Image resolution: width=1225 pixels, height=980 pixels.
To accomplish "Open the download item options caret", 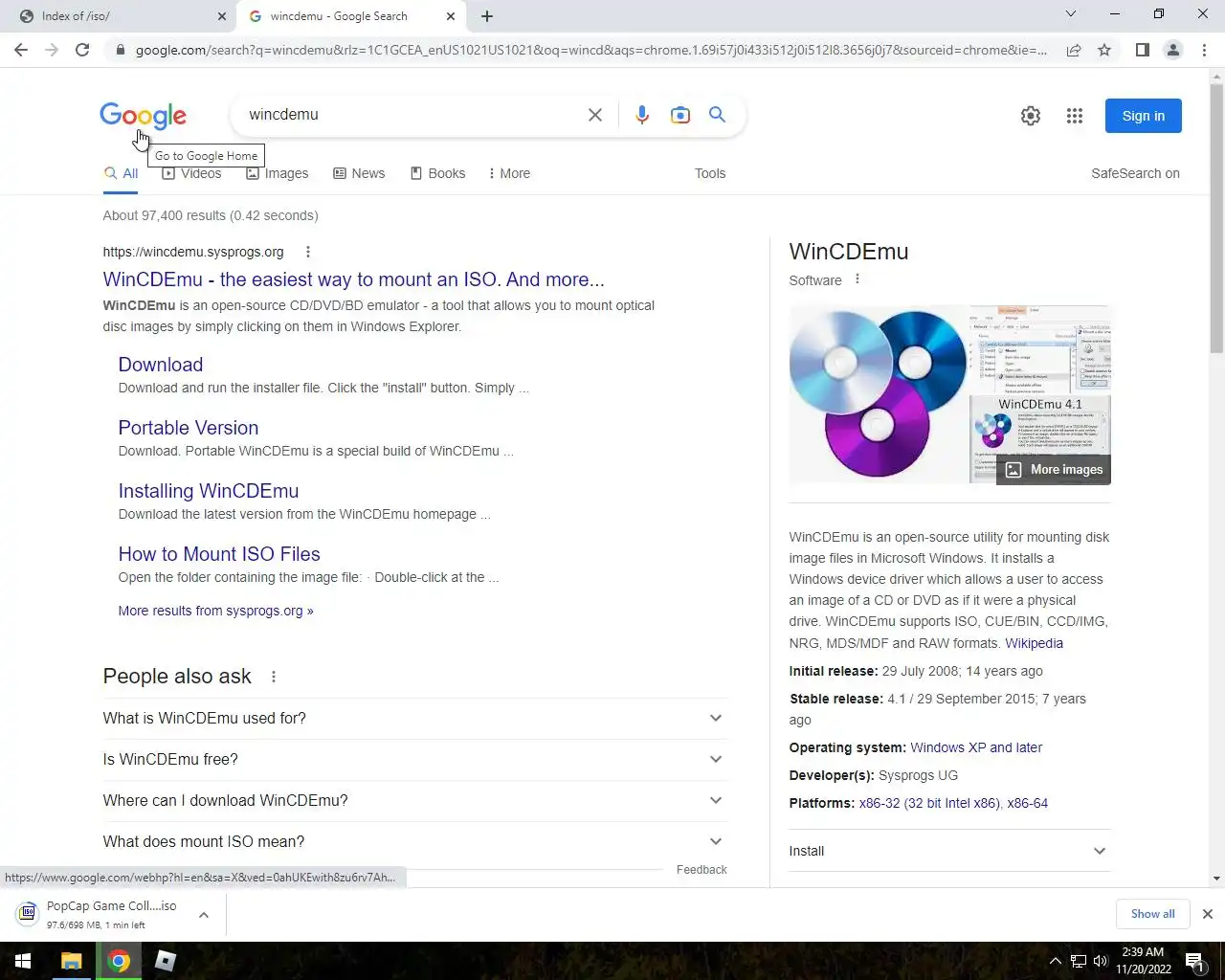I will (204, 915).
